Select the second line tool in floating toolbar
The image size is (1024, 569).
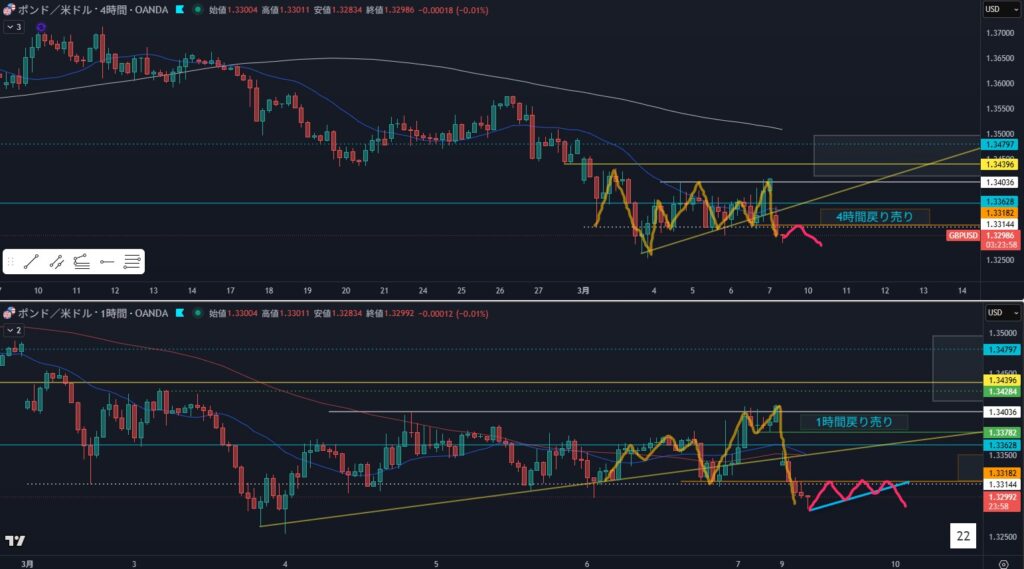pyautogui.click(x=57, y=262)
